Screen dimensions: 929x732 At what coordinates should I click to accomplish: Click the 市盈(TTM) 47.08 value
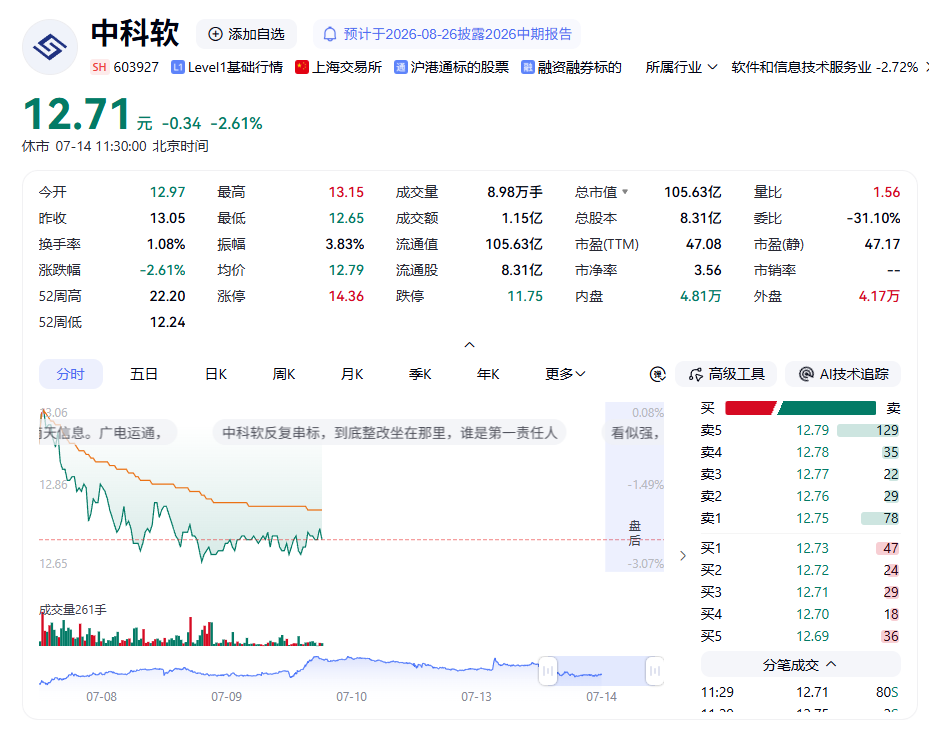[x=703, y=244]
